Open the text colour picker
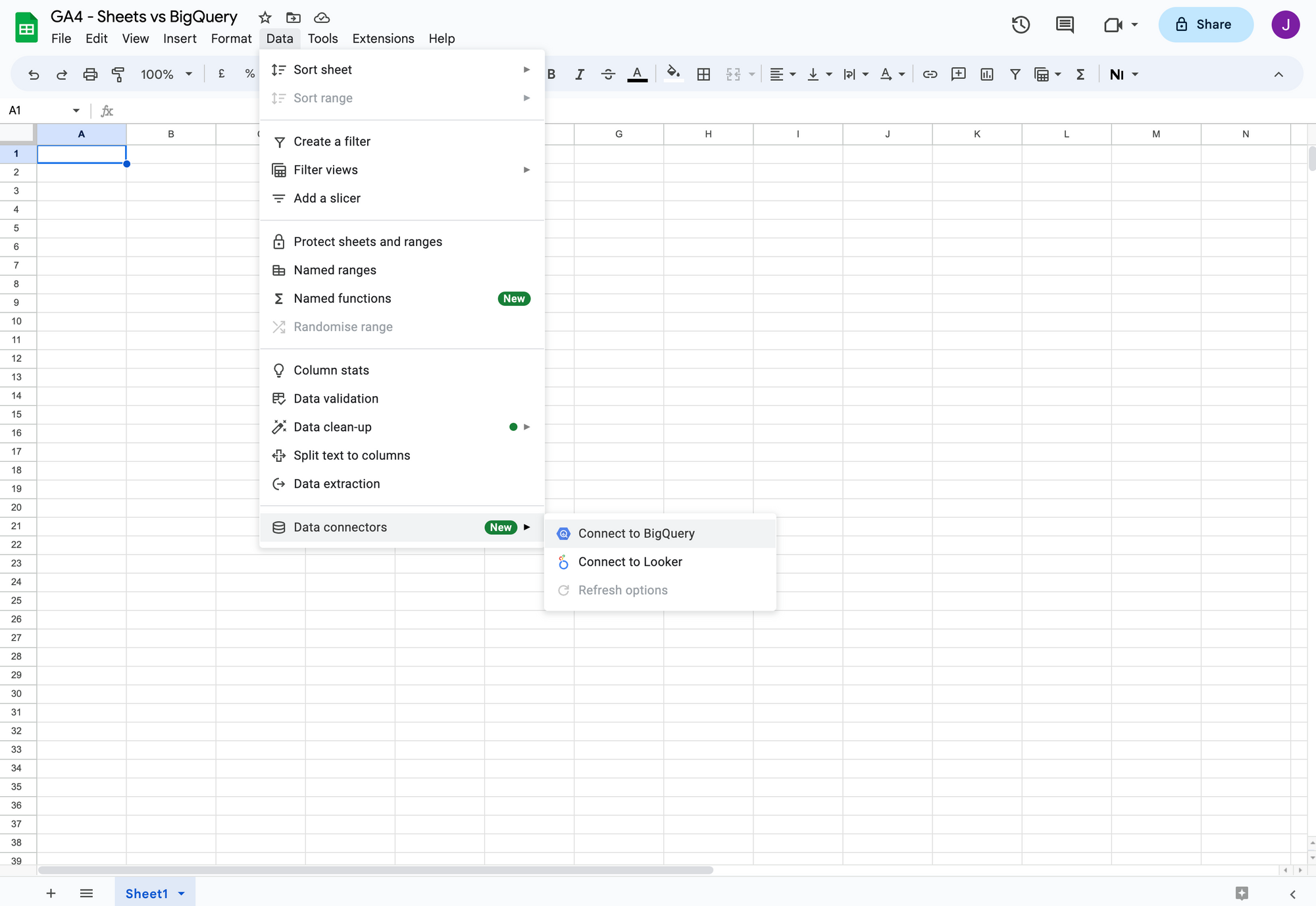This screenshot has height=906, width=1316. click(637, 74)
